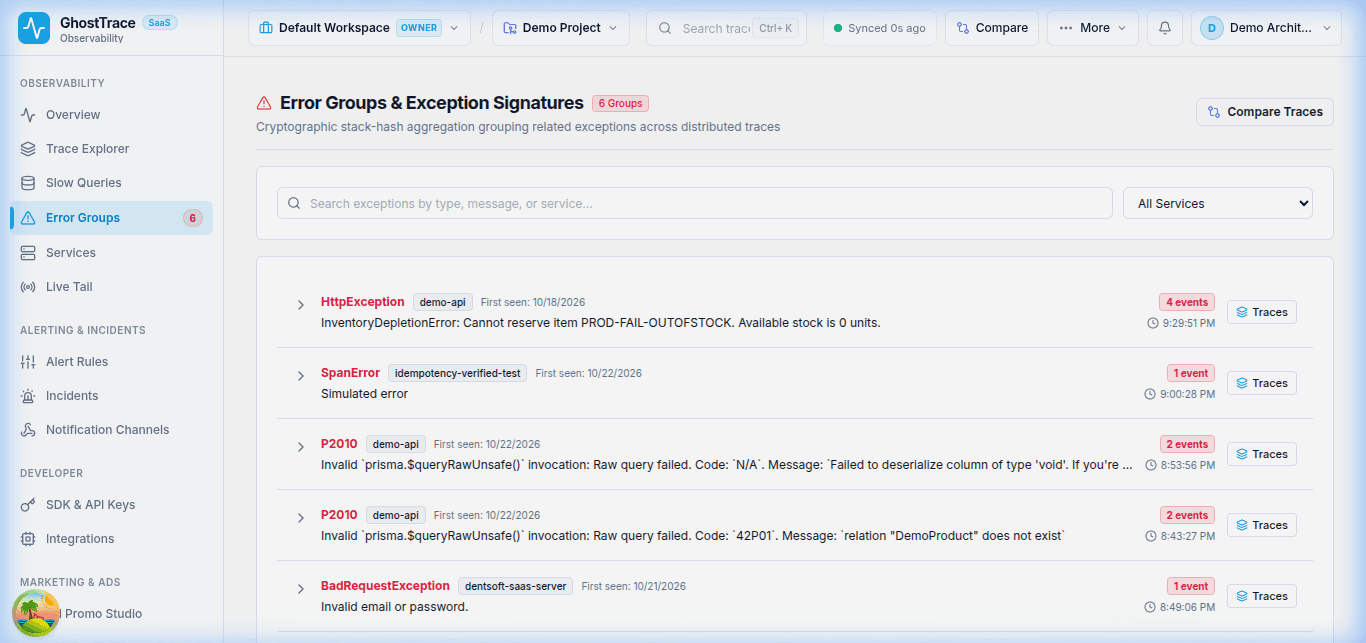The image size is (1366, 643).
Task: Click the red warning triangle beside the page title
Action: click(264, 103)
